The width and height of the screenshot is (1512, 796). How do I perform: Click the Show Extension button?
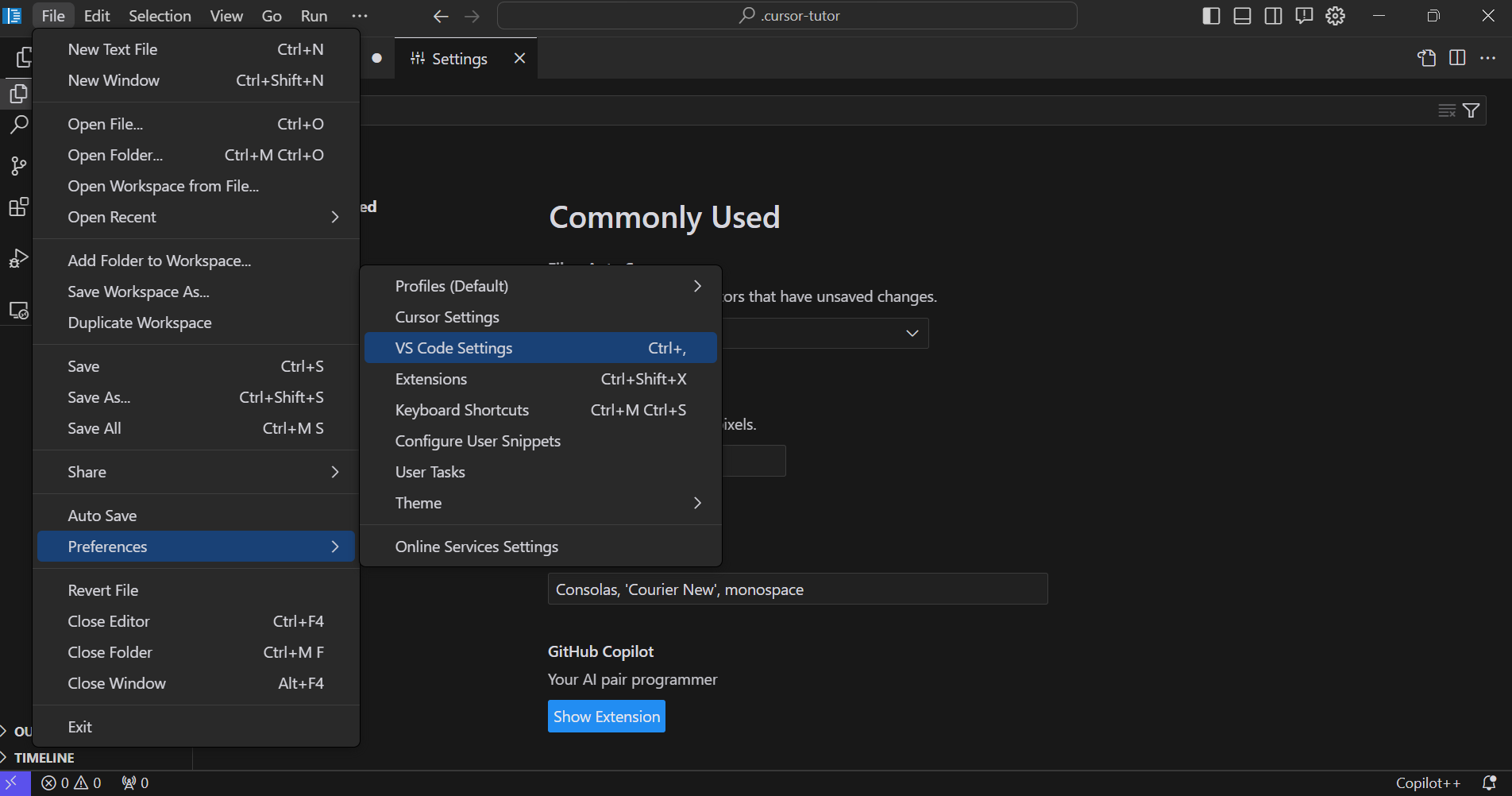tap(606, 717)
